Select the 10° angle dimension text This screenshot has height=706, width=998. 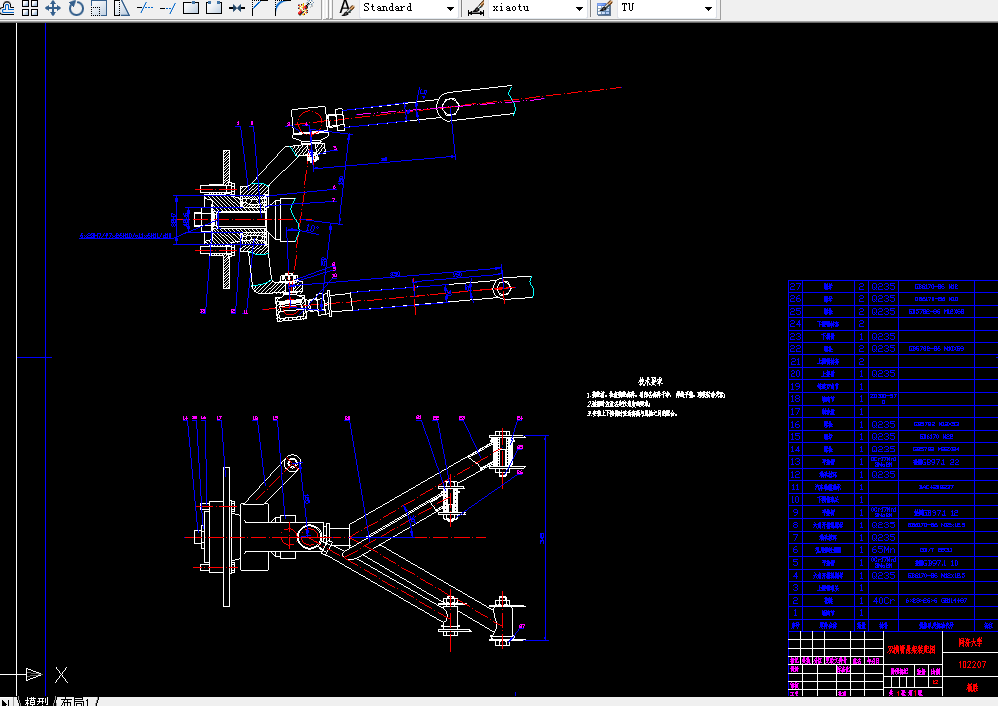pyautogui.click(x=312, y=227)
